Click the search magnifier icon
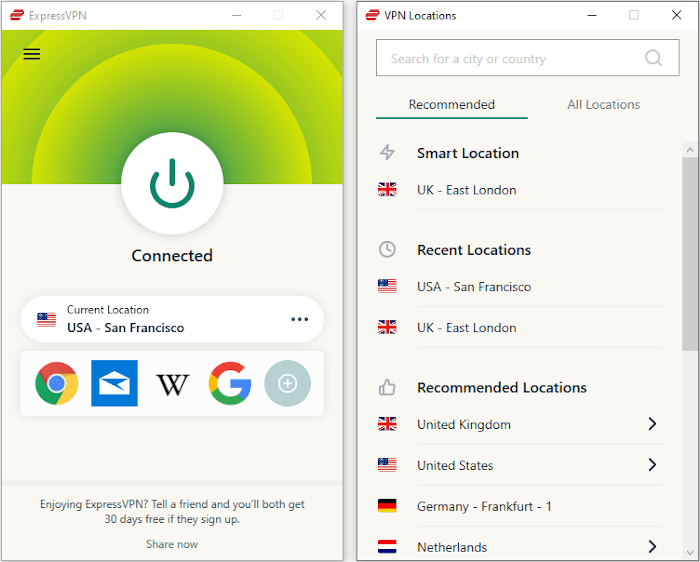700x562 pixels. (653, 58)
